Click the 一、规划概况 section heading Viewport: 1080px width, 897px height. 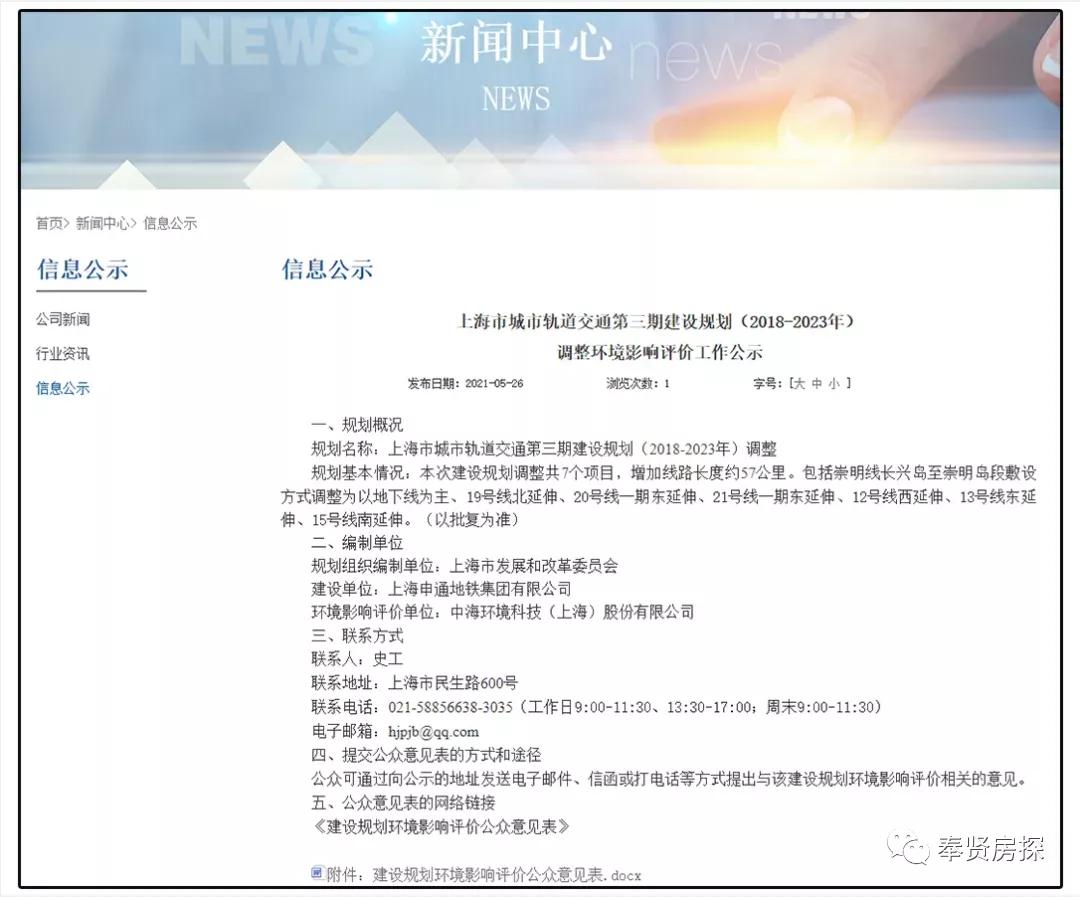click(x=357, y=425)
